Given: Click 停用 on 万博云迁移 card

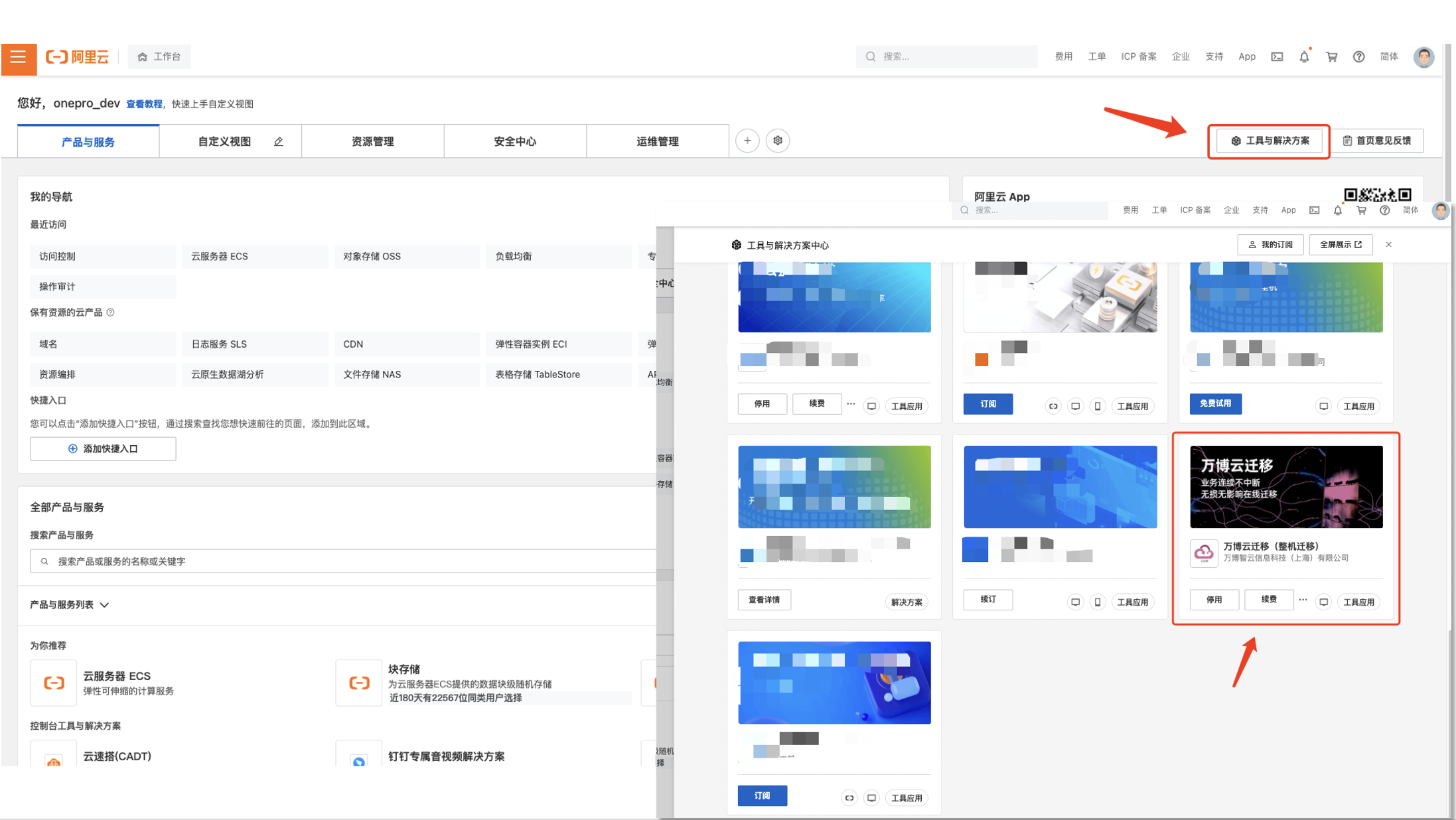Looking at the screenshot, I should coord(1214,600).
